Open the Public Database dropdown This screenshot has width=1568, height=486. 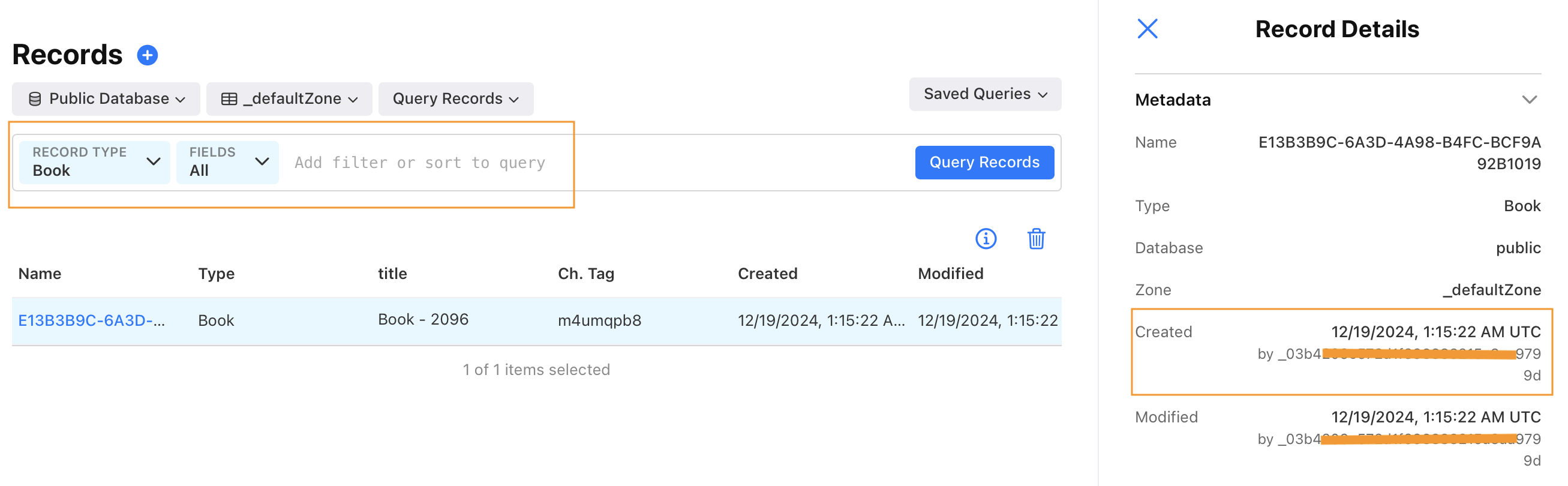pos(107,98)
